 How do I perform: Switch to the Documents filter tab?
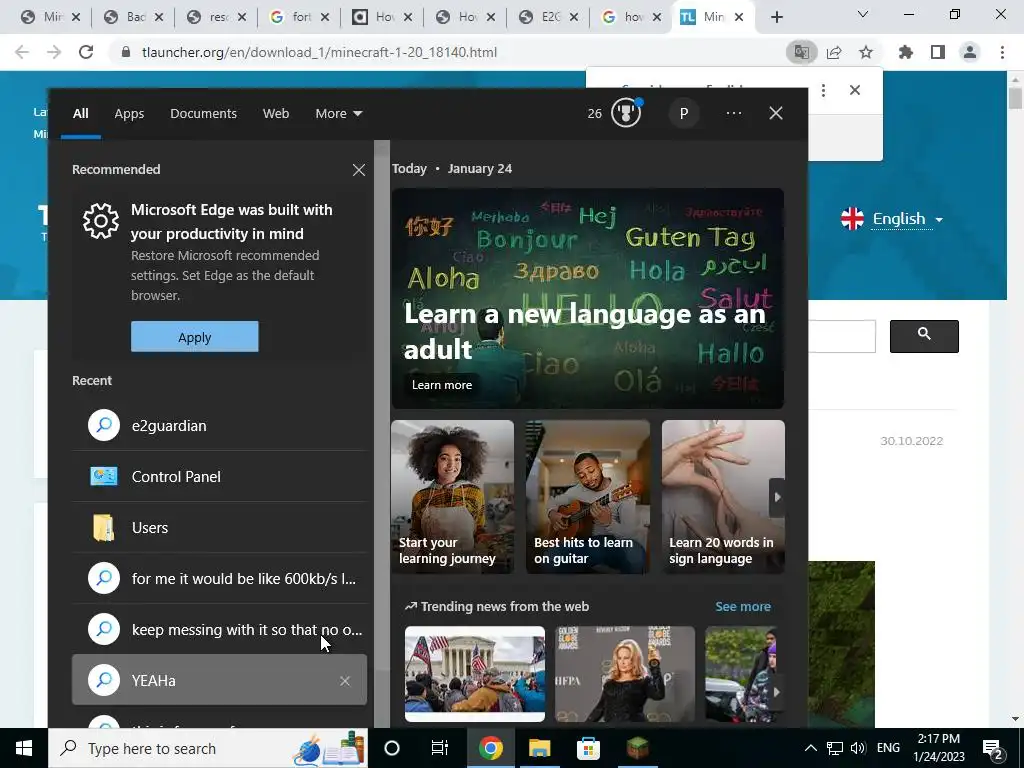[x=203, y=114]
